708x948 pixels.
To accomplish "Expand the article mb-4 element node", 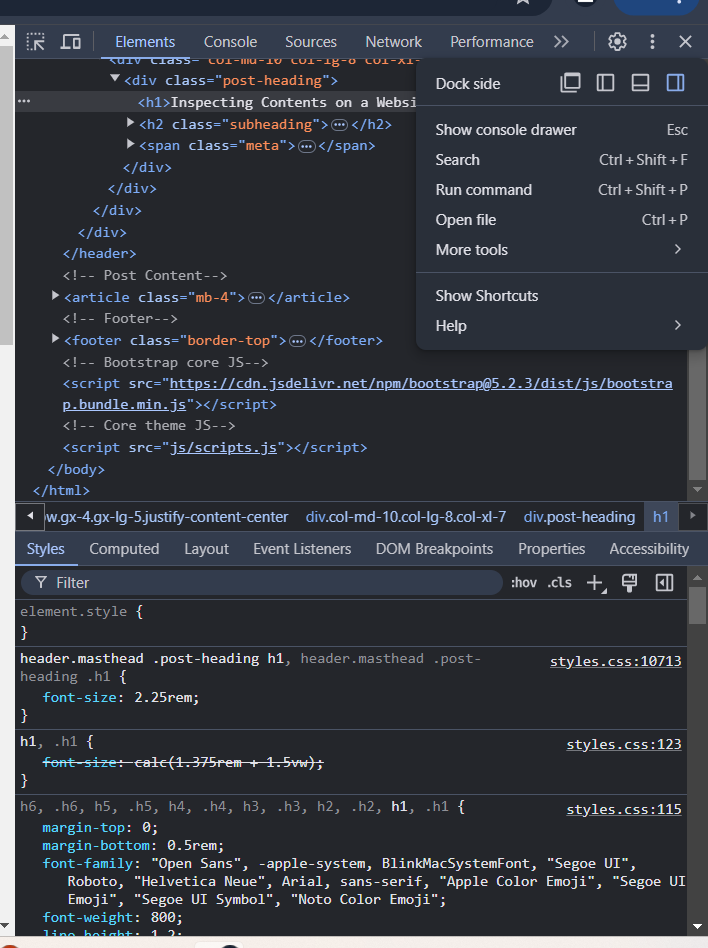I will (56, 297).
